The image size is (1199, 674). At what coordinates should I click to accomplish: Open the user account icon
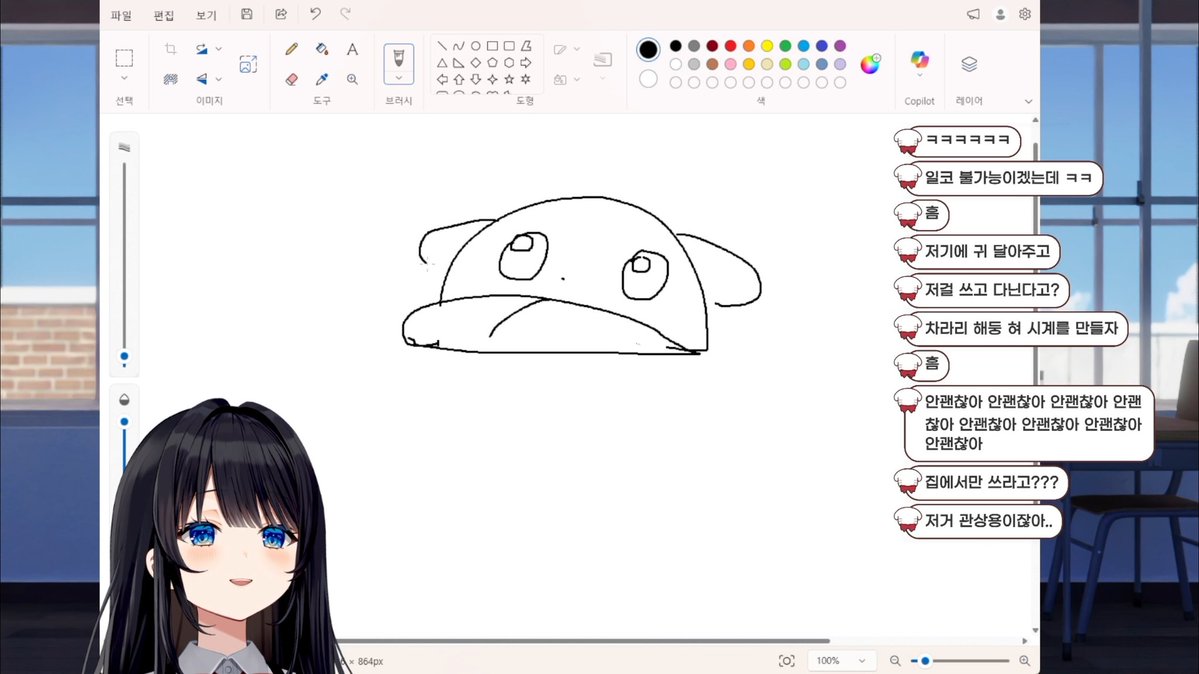(999, 15)
